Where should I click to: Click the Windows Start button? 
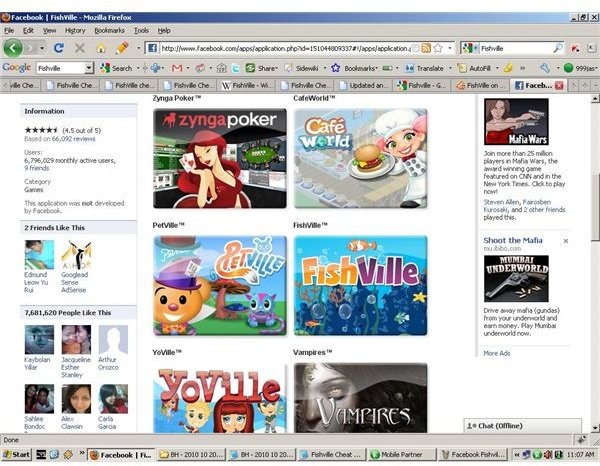point(16,455)
